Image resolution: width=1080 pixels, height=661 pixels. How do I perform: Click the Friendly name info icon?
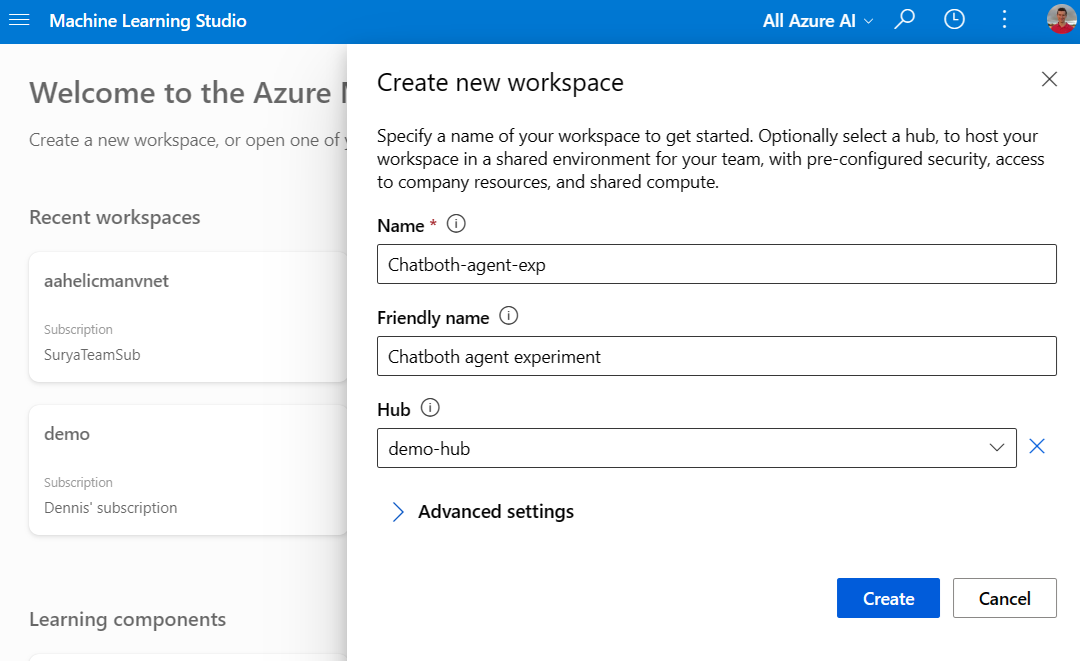pyautogui.click(x=509, y=317)
